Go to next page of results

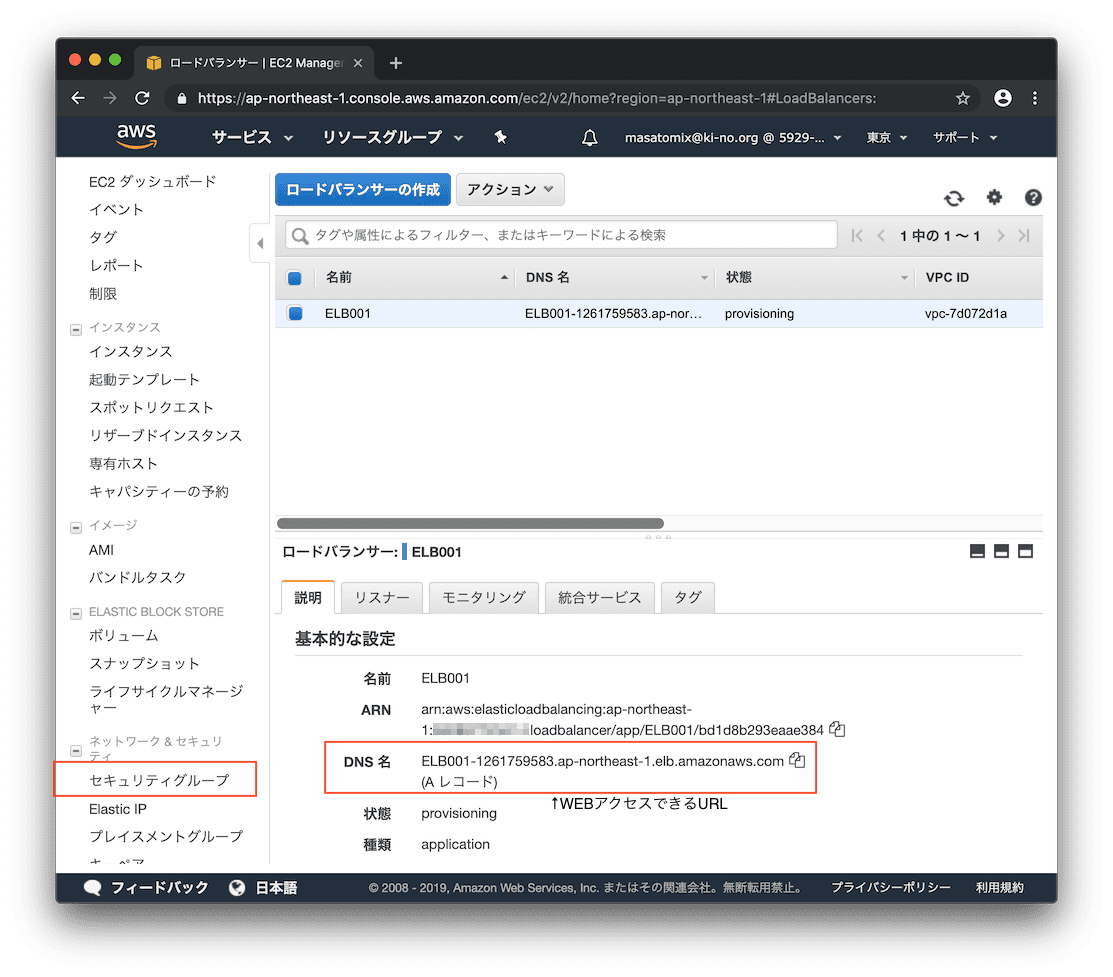pos(1000,236)
